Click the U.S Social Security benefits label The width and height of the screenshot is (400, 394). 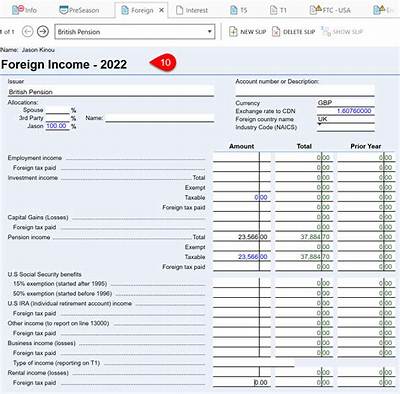pyautogui.click(x=45, y=274)
